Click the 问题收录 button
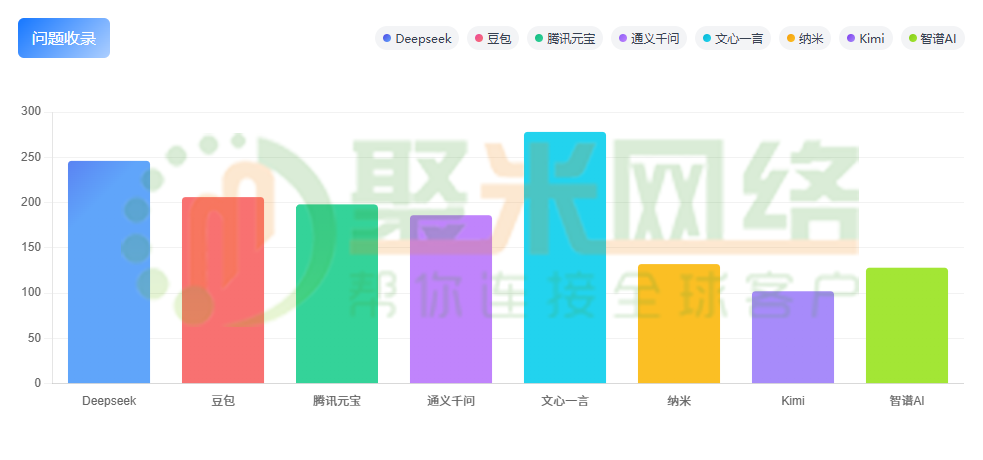The width and height of the screenshot is (983, 460). (64, 38)
